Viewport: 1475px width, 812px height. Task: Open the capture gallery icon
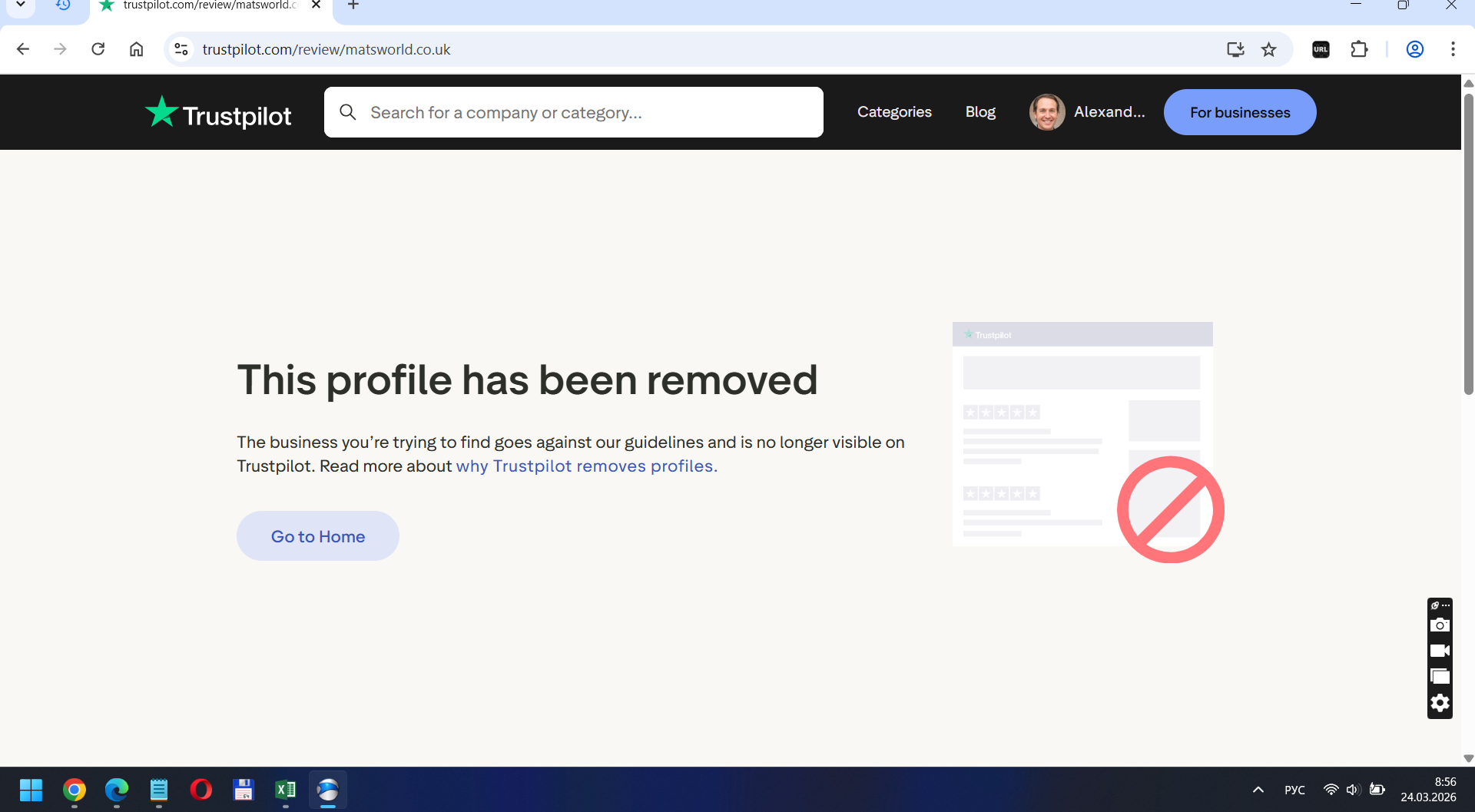[x=1440, y=677]
